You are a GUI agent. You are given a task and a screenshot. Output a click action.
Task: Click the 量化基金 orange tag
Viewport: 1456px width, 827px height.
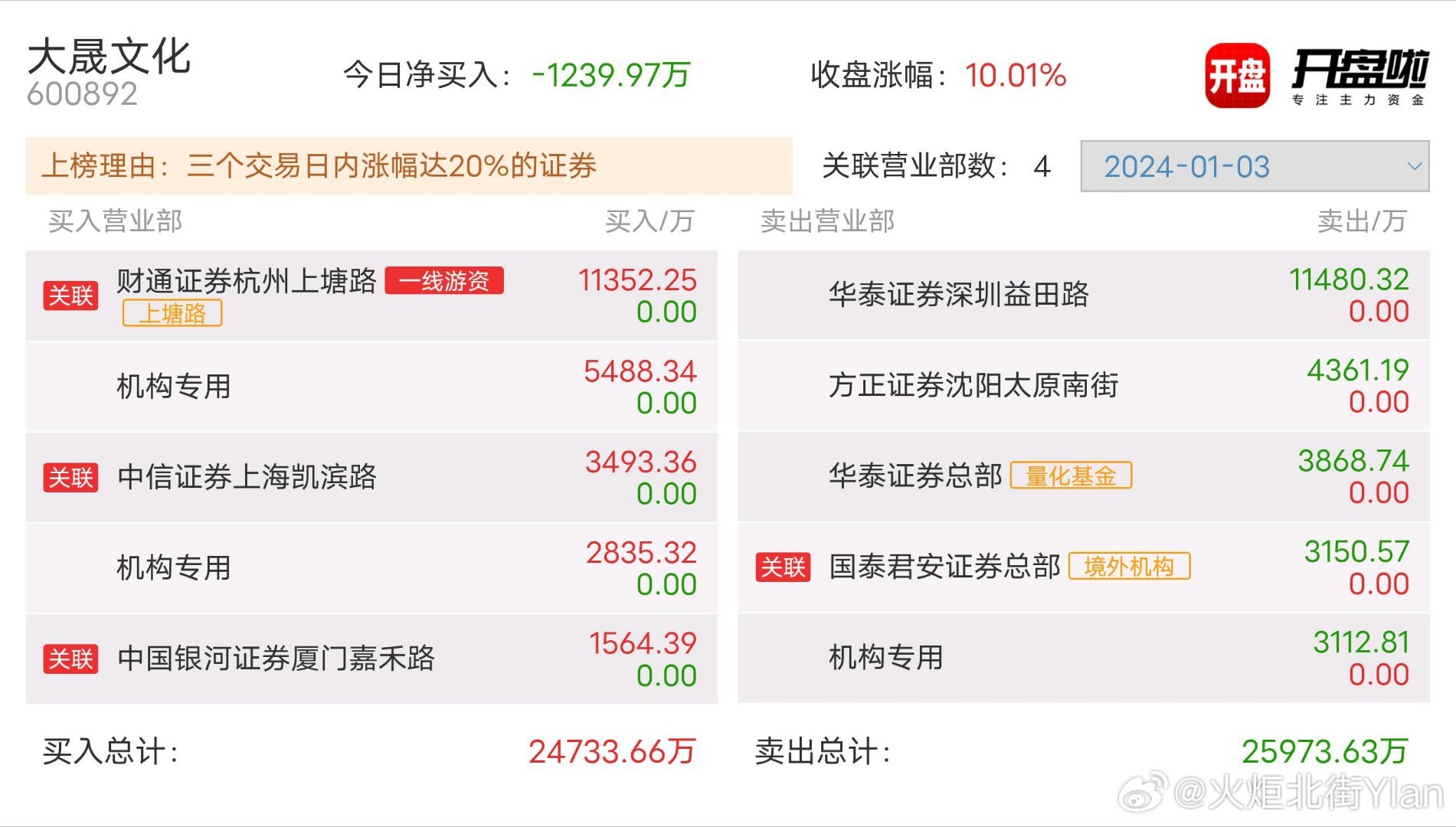tap(1071, 476)
